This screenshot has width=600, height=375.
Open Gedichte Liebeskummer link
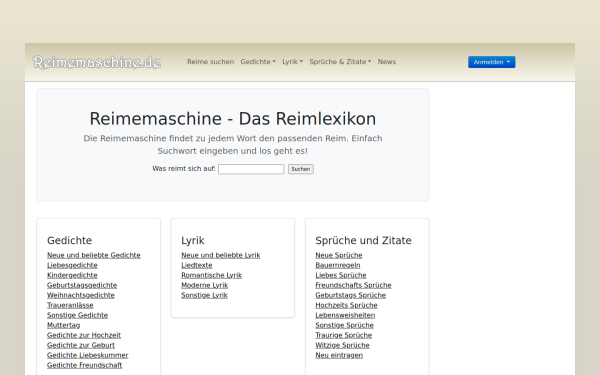88,355
